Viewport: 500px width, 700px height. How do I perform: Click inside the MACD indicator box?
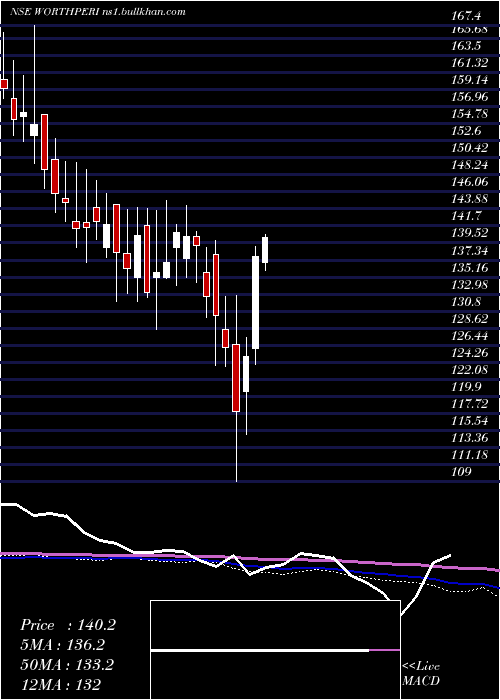pos(275,650)
